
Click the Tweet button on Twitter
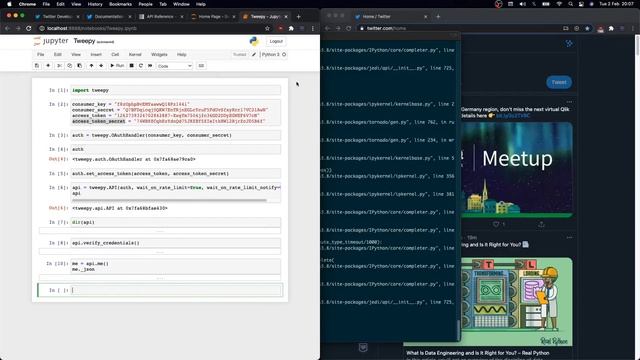pyautogui.click(x=559, y=82)
